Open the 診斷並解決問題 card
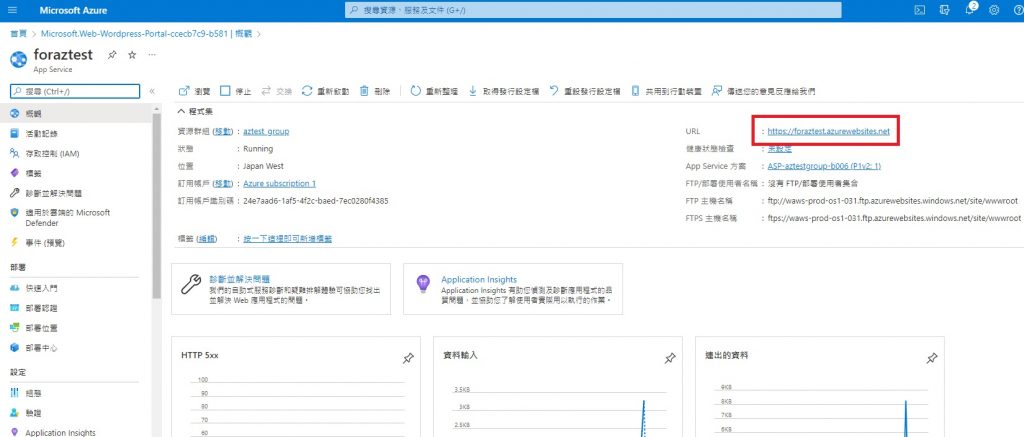 pos(281,289)
